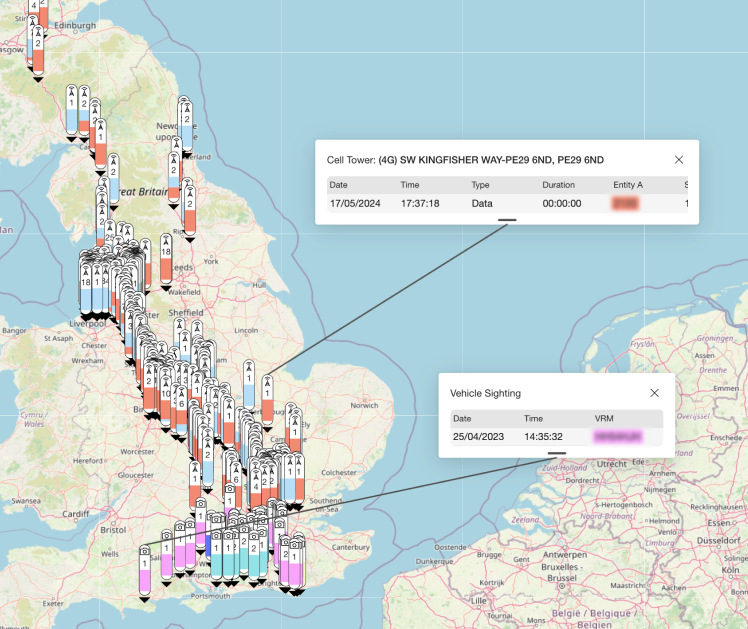
Task: Select the 17/05/2024 date cell in Cell Tower row
Action: click(349, 203)
